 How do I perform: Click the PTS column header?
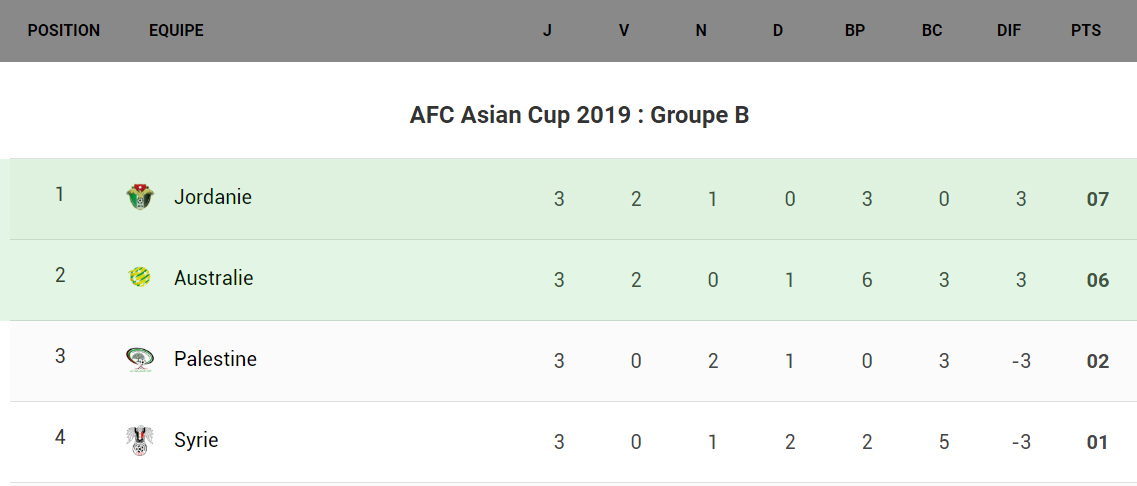pos(1086,31)
